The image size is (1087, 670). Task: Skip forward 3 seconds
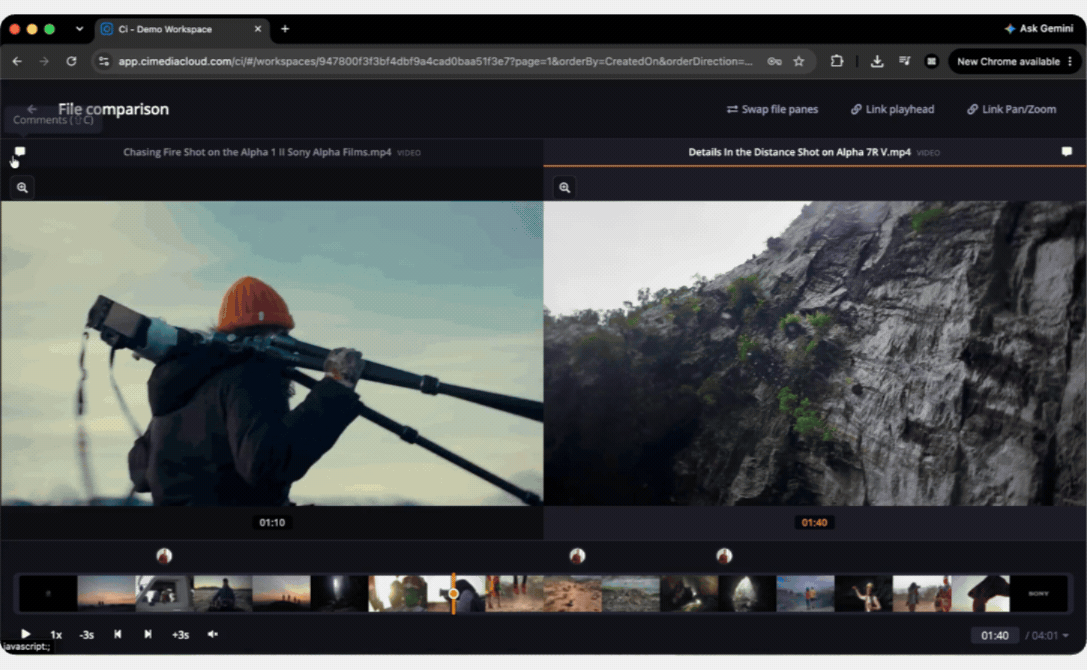pos(180,635)
